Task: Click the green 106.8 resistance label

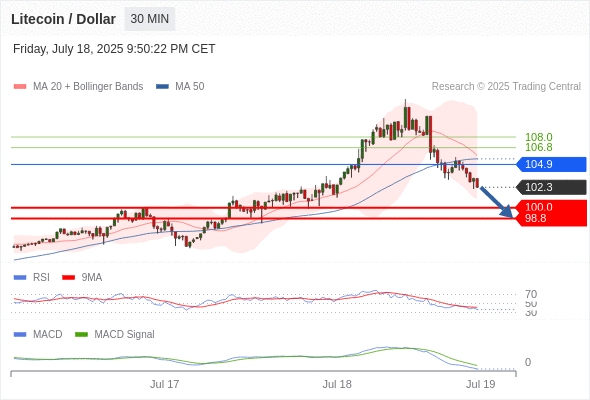Action: [x=539, y=147]
